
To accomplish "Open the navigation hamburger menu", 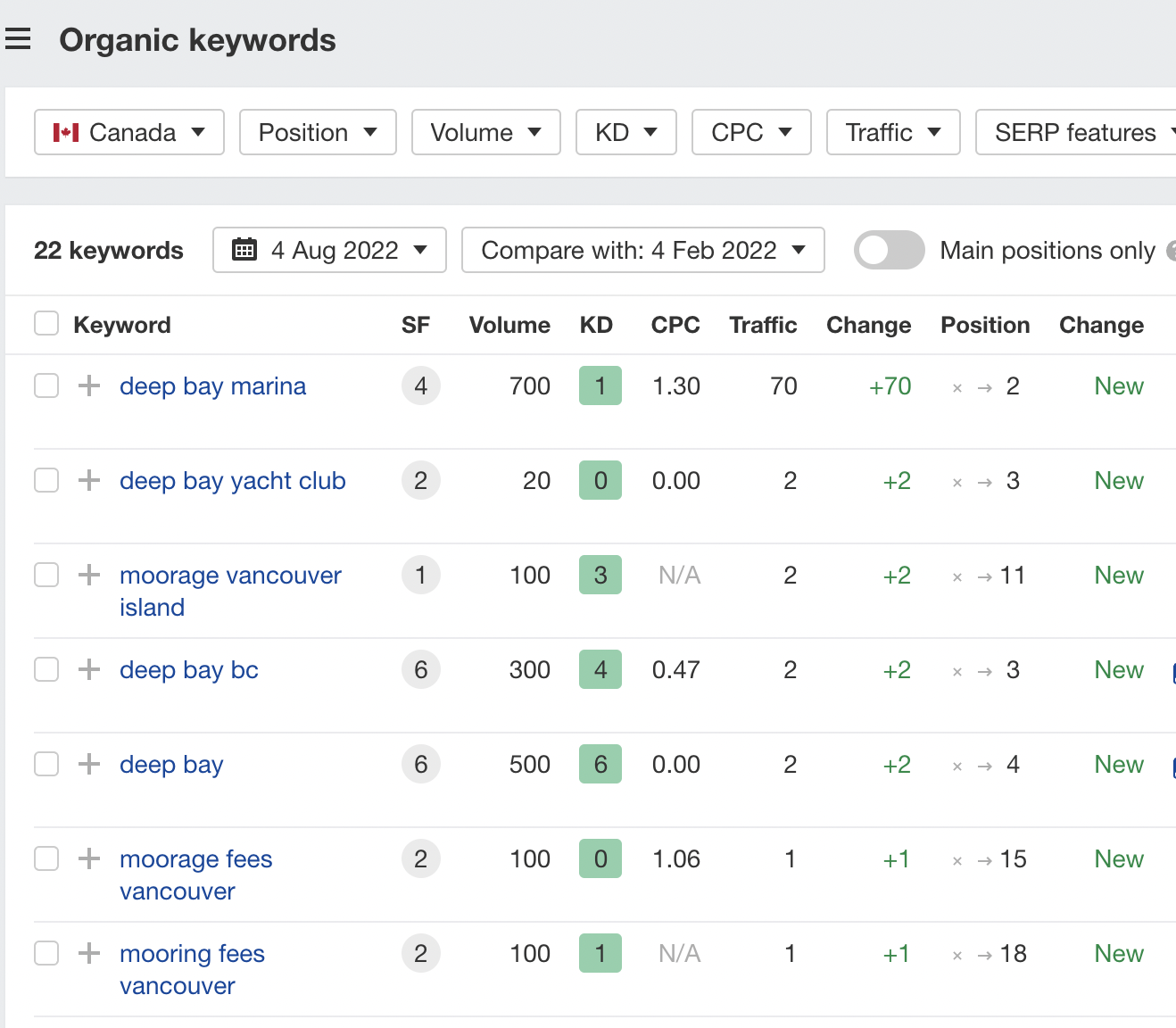I will point(19,39).
